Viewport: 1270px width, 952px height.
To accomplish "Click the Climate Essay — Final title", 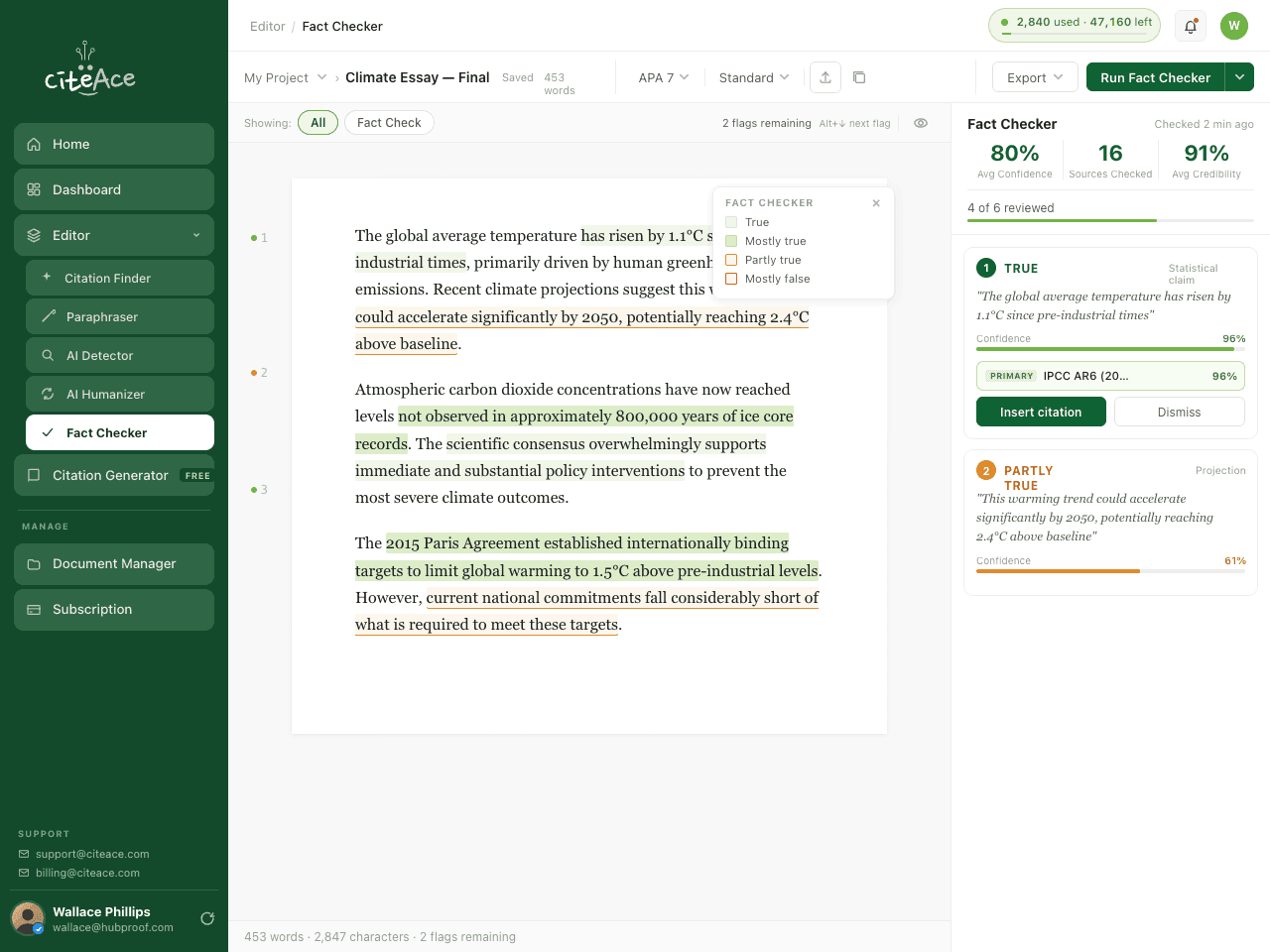I will coord(417,77).
